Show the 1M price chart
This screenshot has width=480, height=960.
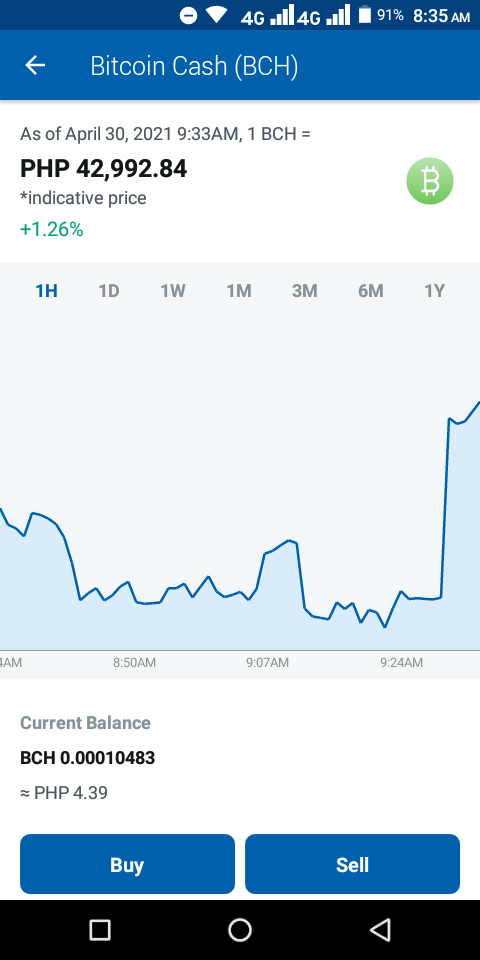pyautogui.click(x=239, y=291)
